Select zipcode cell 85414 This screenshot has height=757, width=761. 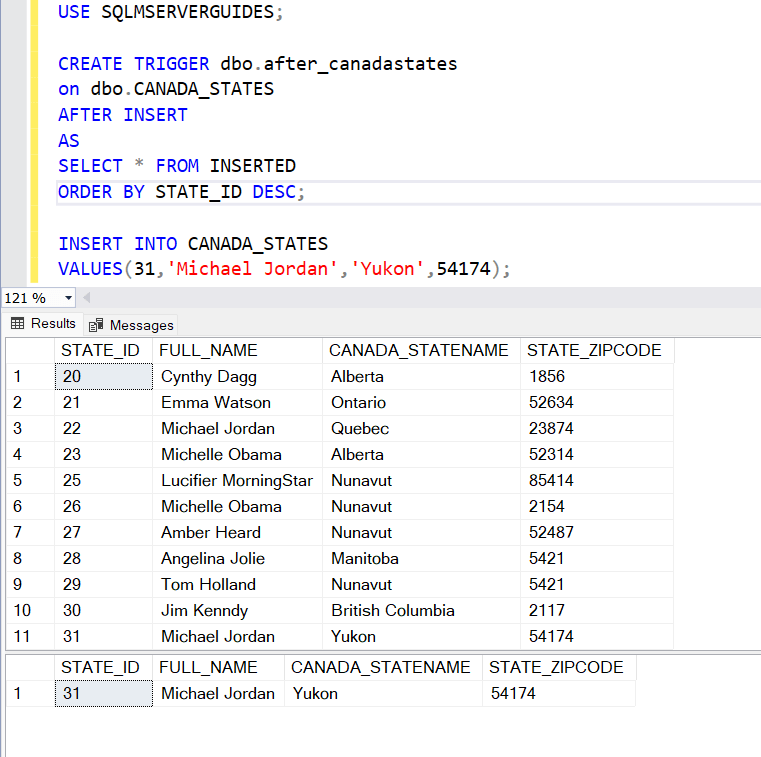[x=597, y=480]
